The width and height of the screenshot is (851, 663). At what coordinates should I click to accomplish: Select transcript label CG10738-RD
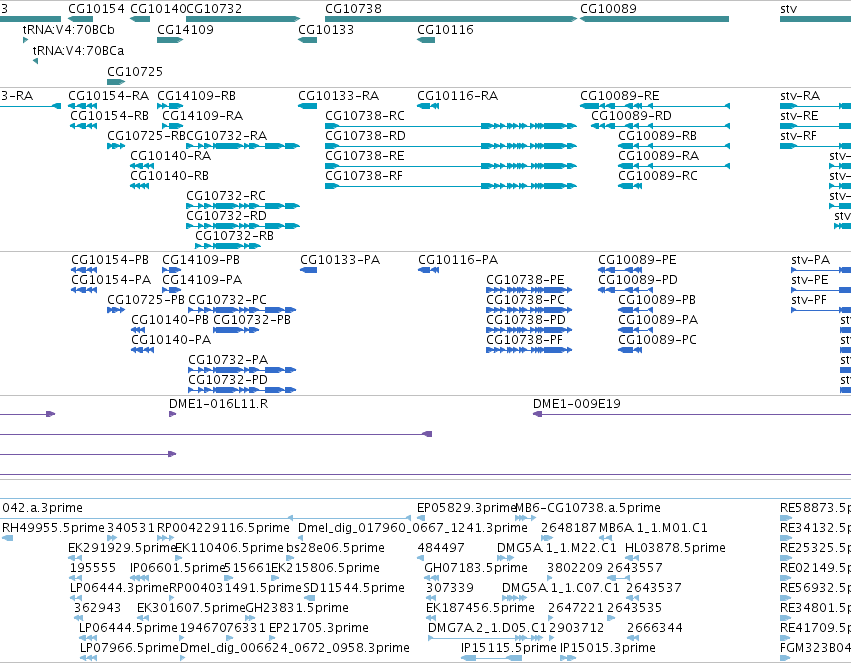click(x=365, y=136)
